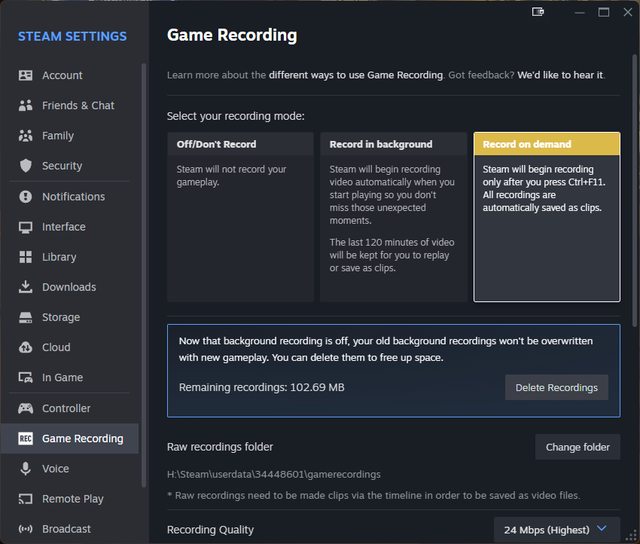Image resolution: width=640 pixels, height=544 pixels.
Task: Click the Voice microphone icon
Action: coord(26,468)
